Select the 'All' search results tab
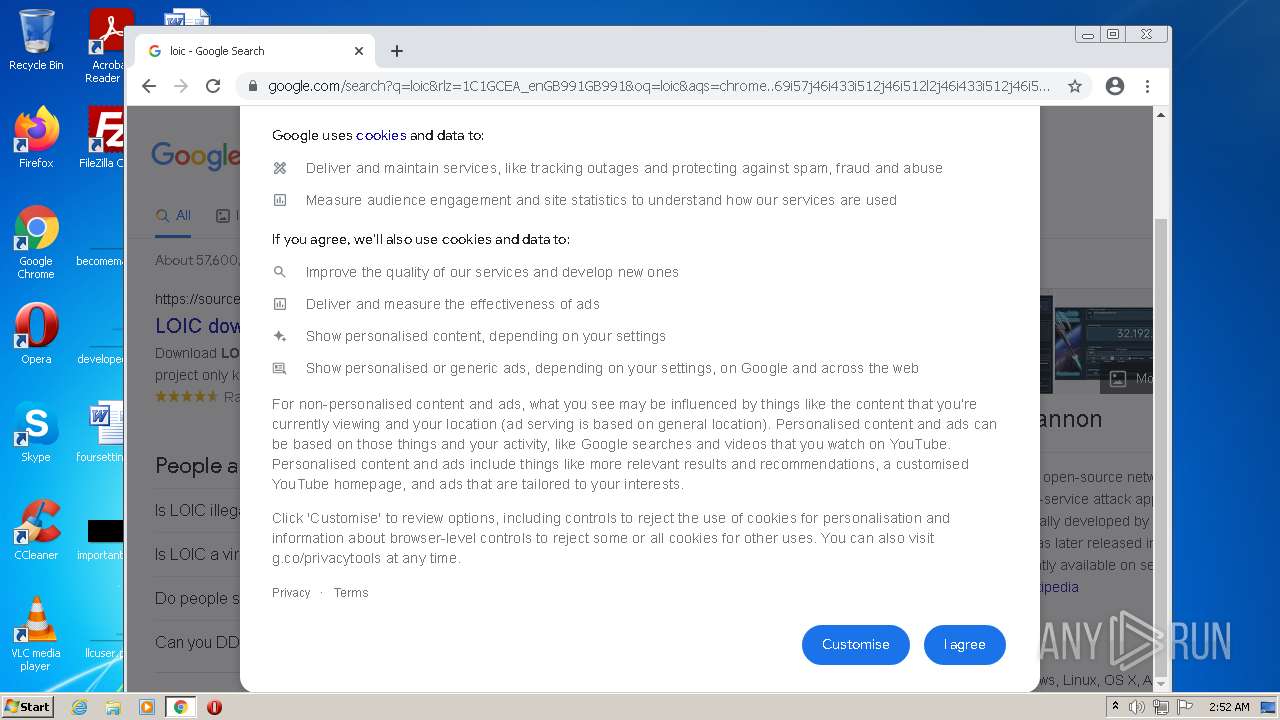Image resolution: width=1280 pixels, height=720 pixels. point(173,216)
